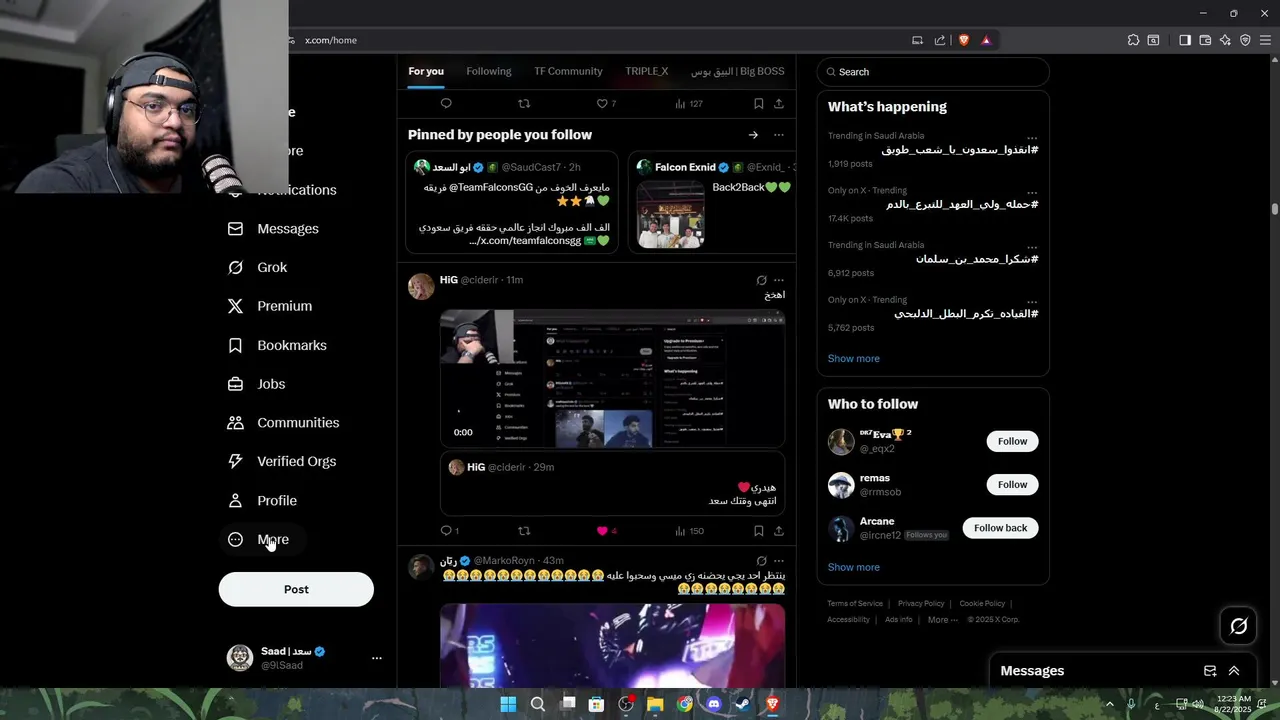Click Show more under What's happening

854,359
